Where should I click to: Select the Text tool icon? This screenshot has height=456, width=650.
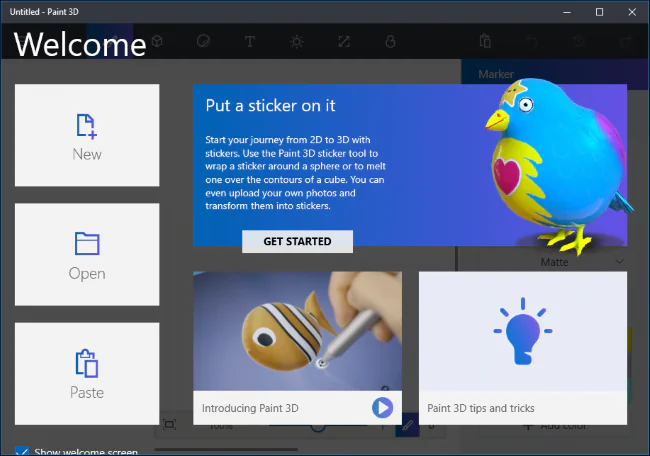point(250,41)
